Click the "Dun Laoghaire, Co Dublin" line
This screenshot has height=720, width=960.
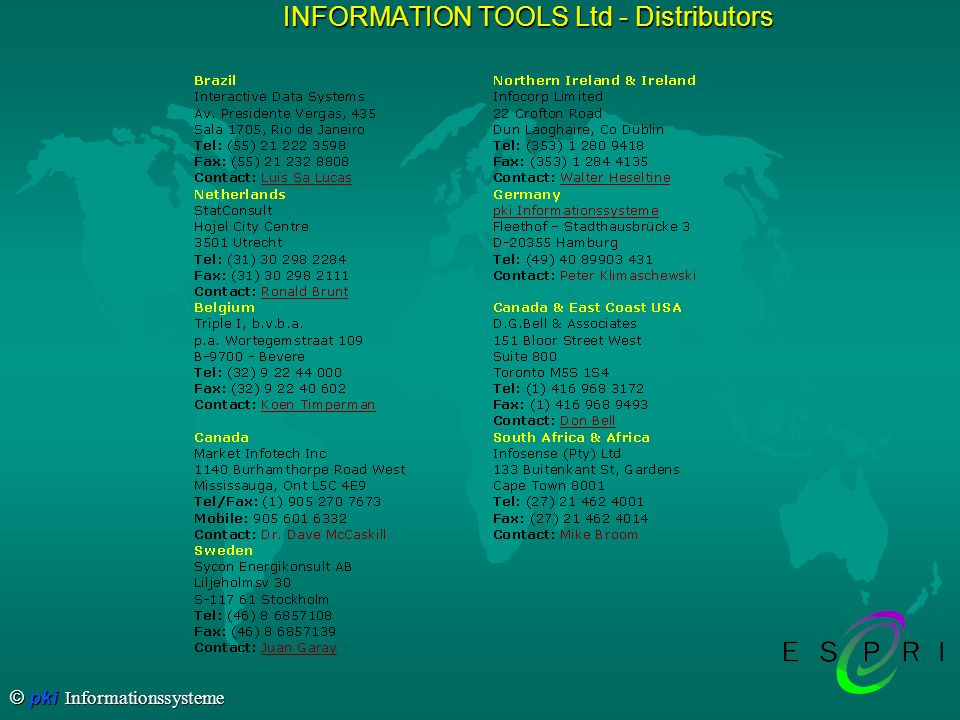pyautogui.click(x=578, y=130)
